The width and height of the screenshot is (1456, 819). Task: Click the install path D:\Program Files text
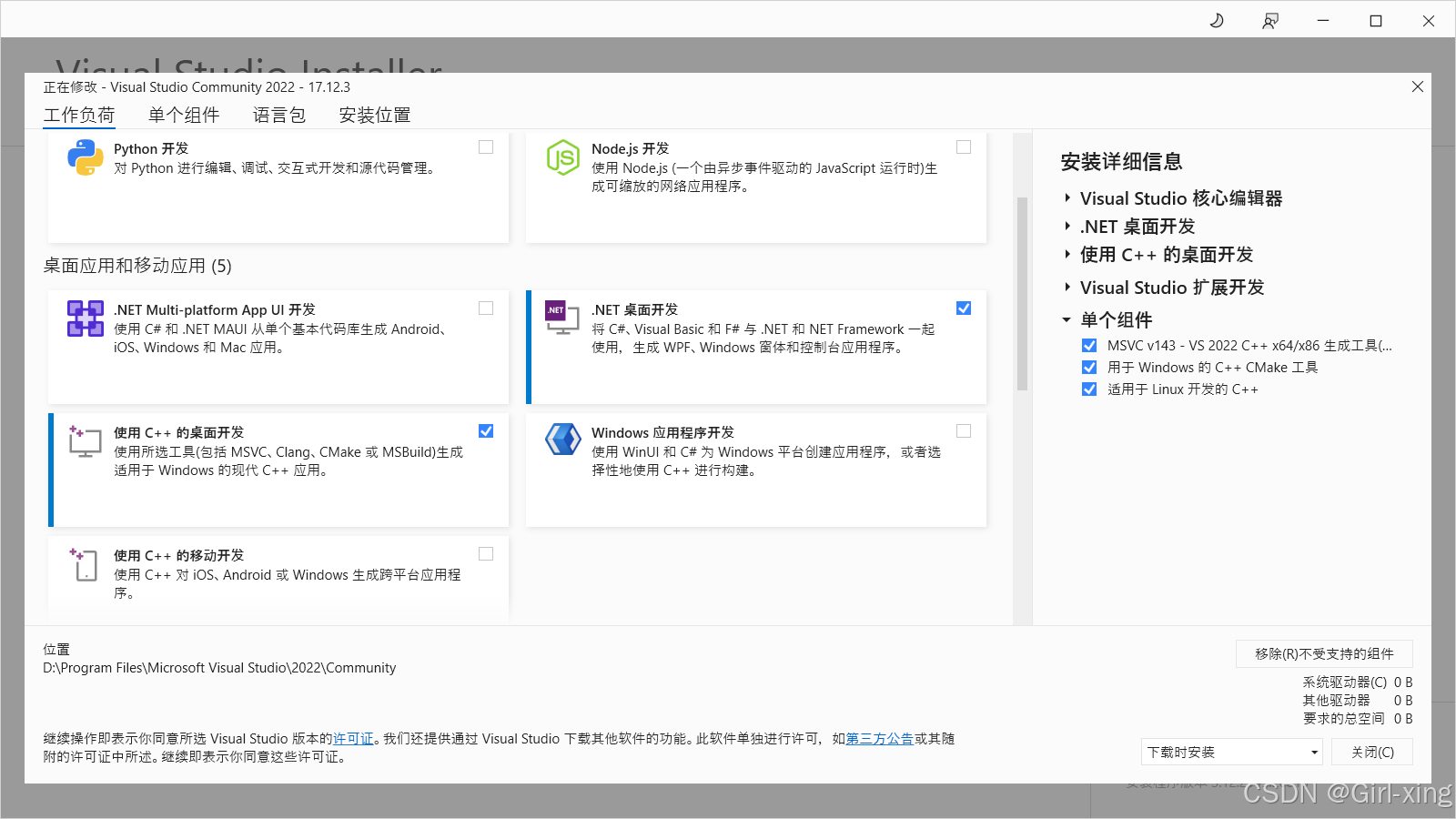tap(219, 667)
